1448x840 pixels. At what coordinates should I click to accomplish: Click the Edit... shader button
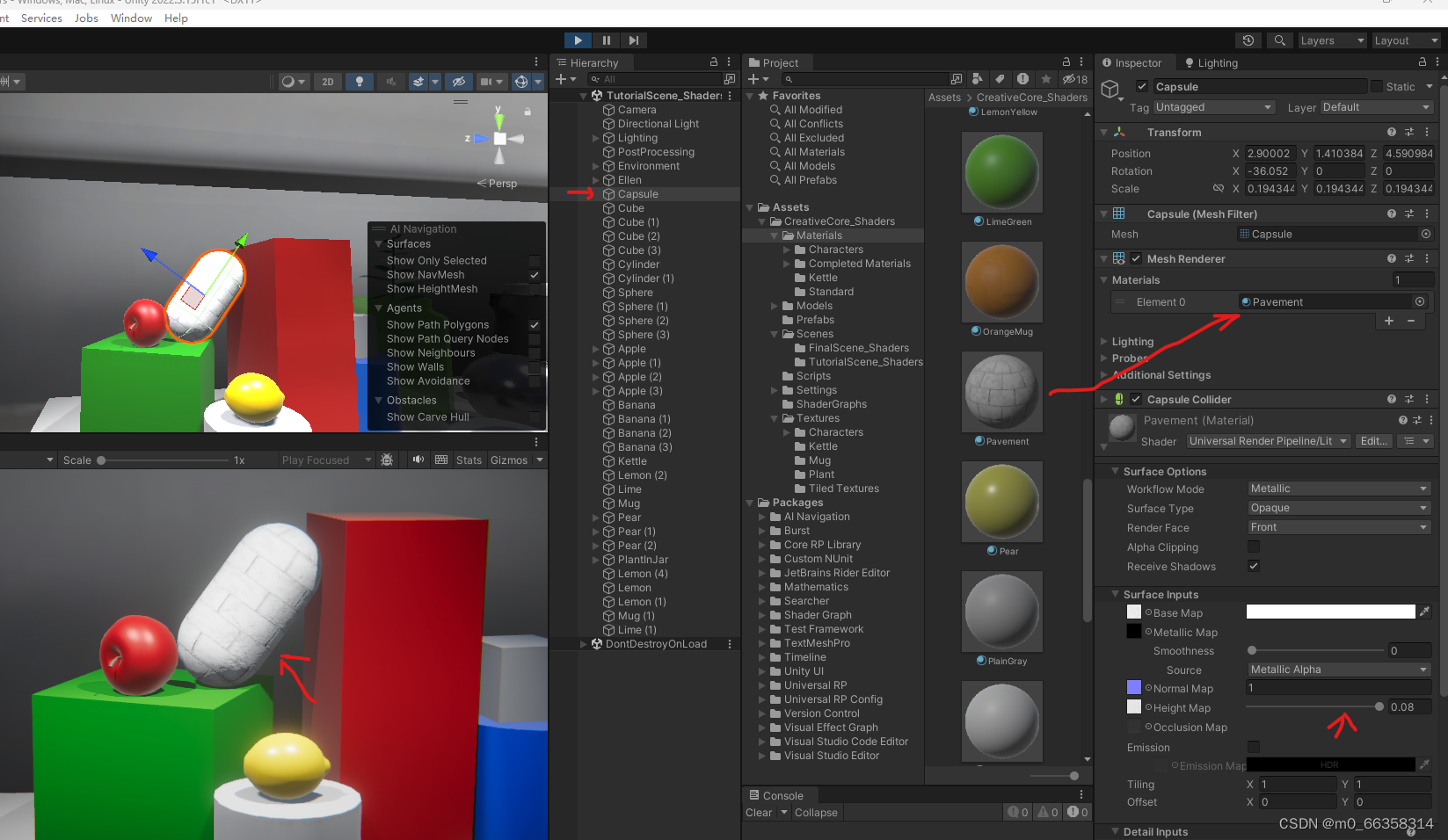[1373, 441]
